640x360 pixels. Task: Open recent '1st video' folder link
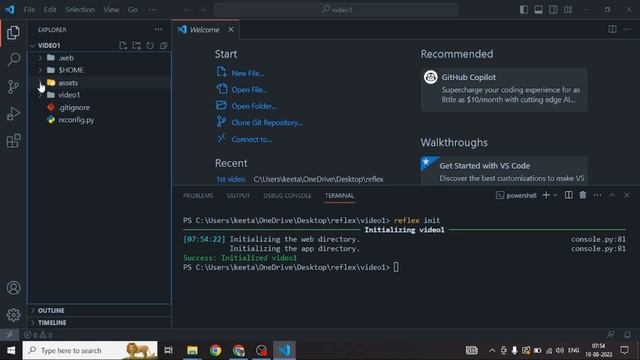pyautogui.click(x=231, y=179)
